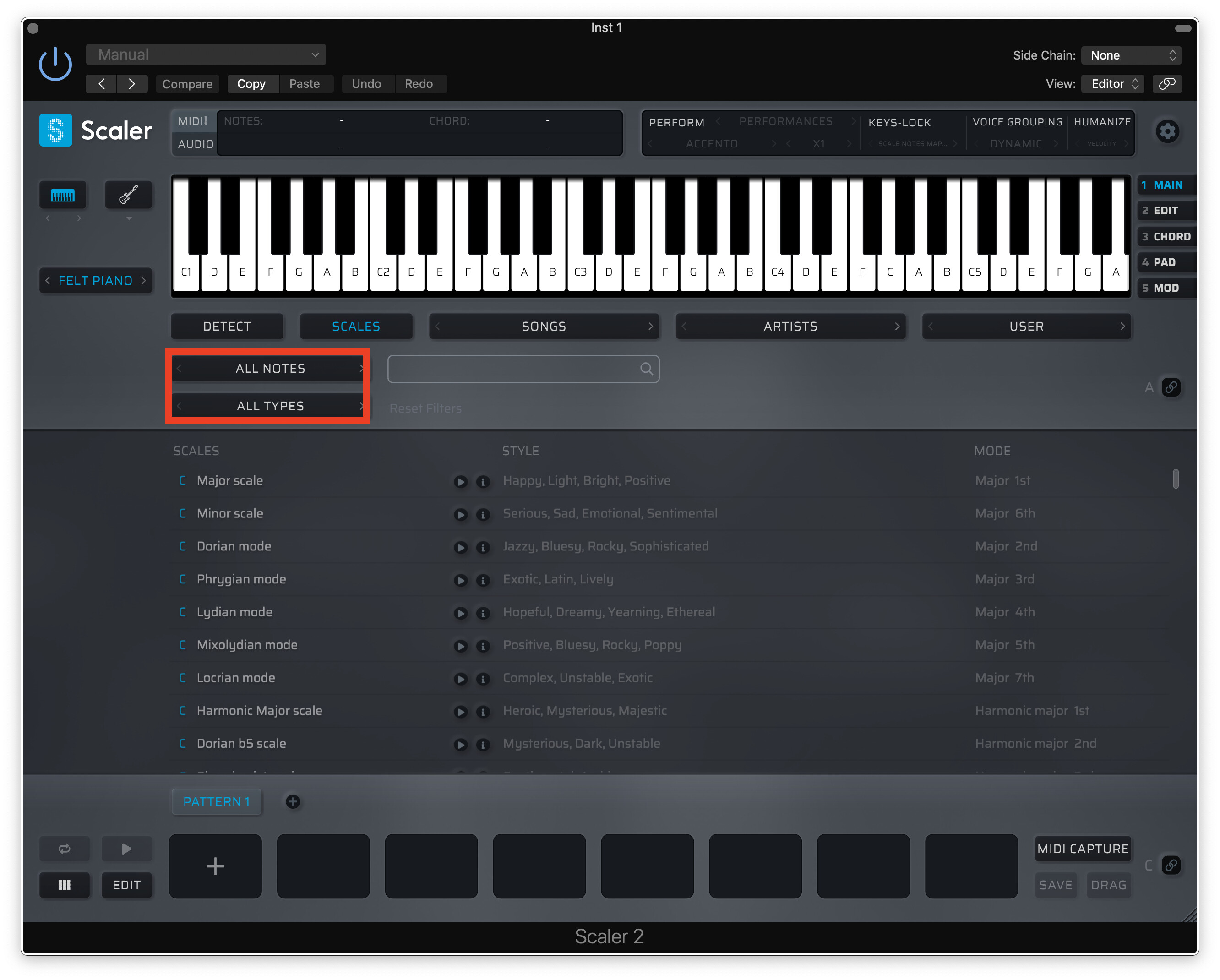This screenshot has width=1220, height=980.
Task: Switch to the 3 CHORD tab
Action: tap(1167, 236)
